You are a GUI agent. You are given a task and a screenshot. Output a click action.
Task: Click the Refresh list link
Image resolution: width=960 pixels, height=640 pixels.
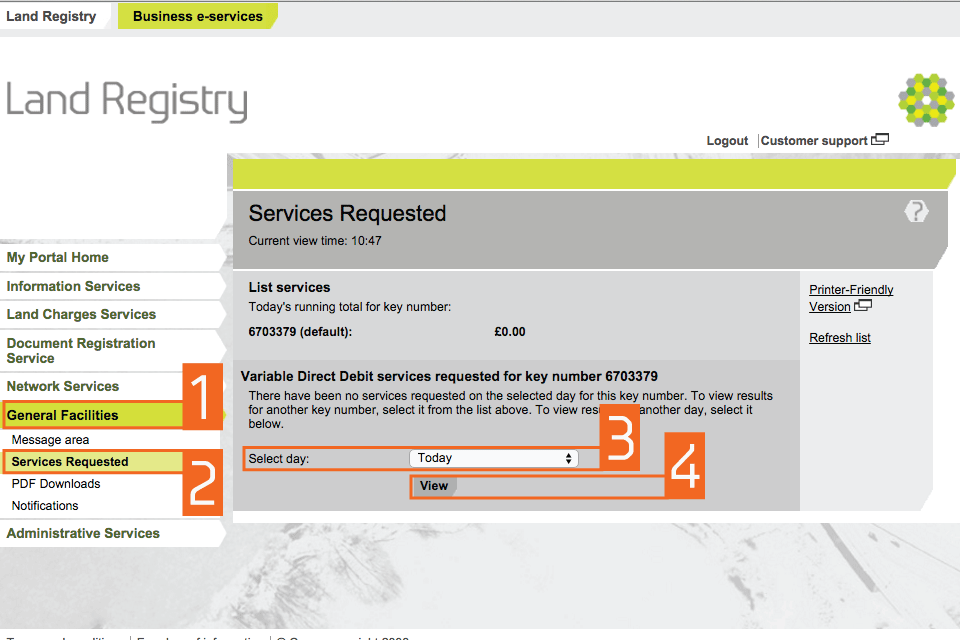840,338
